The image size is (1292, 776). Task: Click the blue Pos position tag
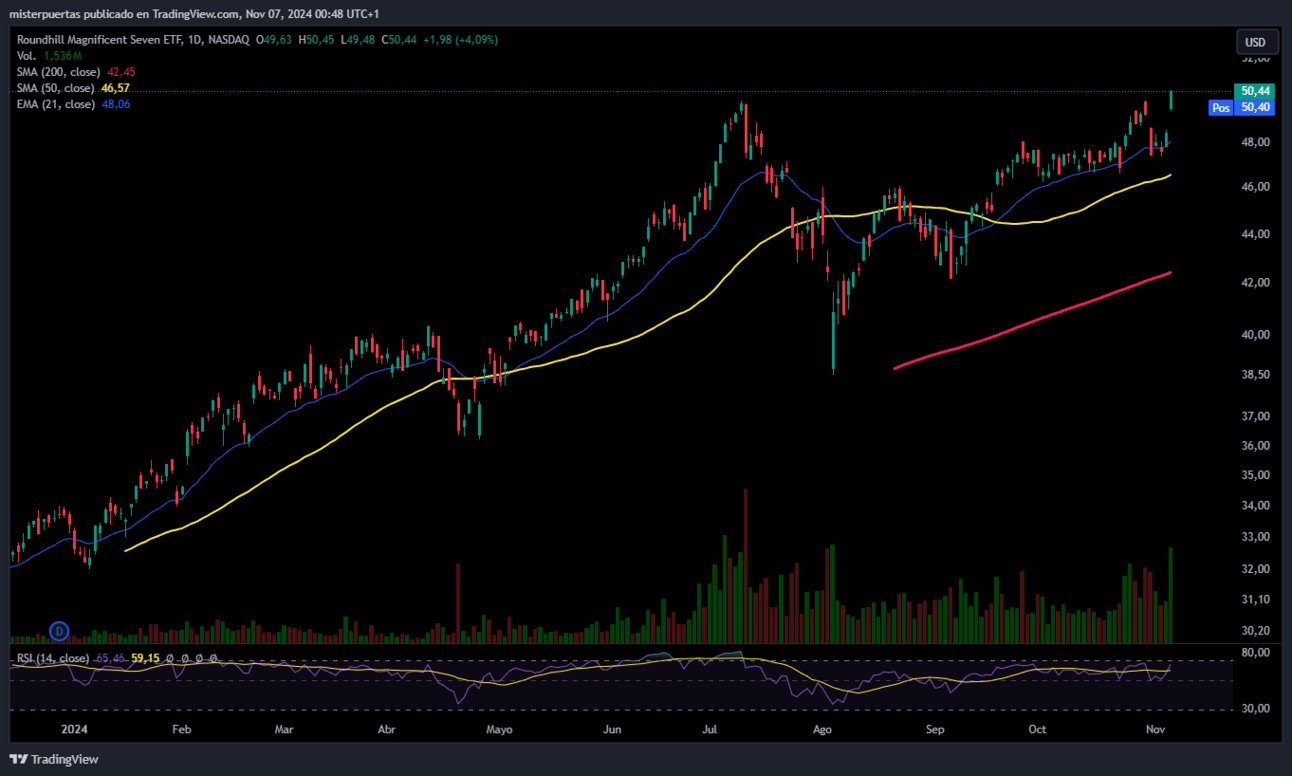[1220, 107]
